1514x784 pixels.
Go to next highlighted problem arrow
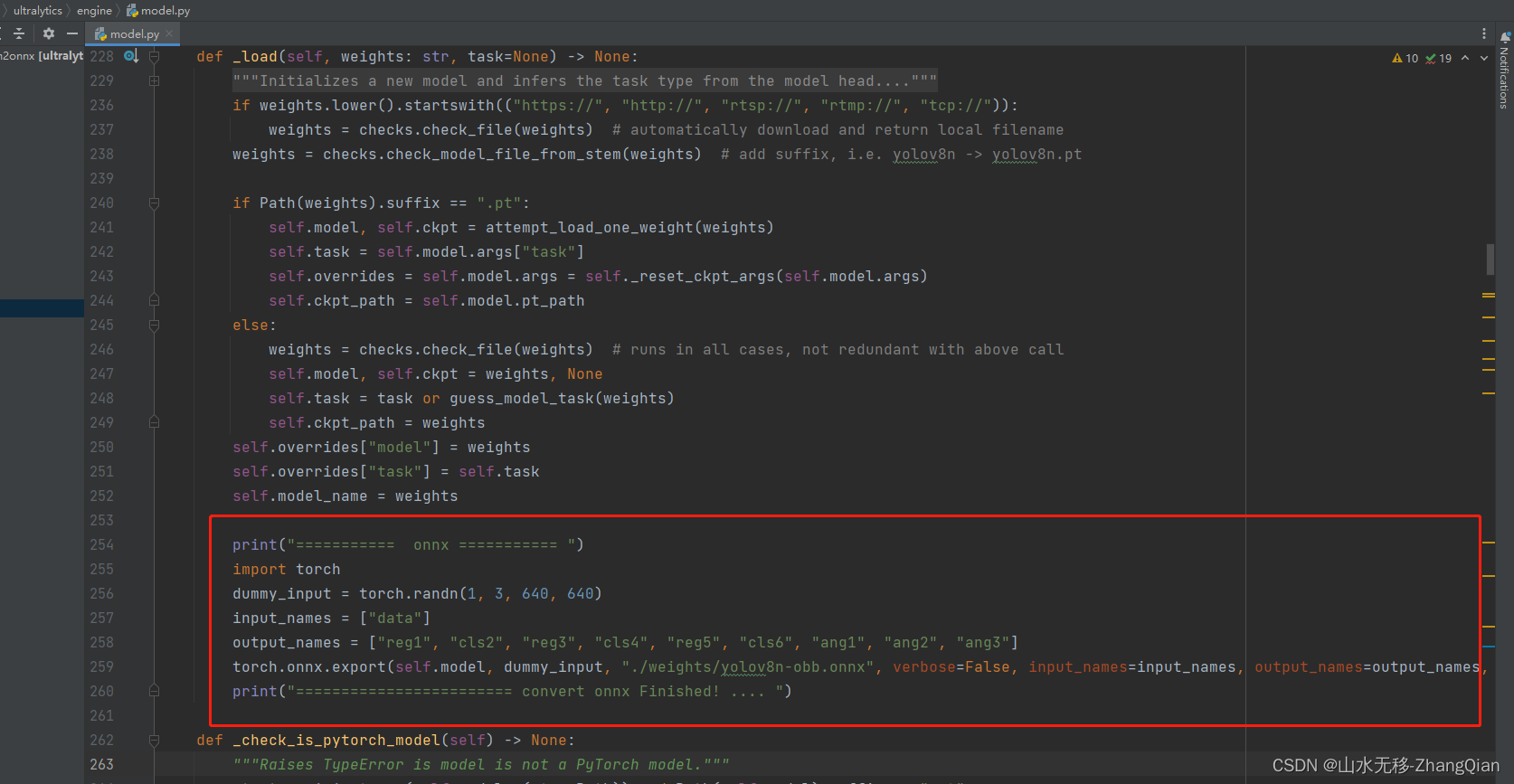1484,58
